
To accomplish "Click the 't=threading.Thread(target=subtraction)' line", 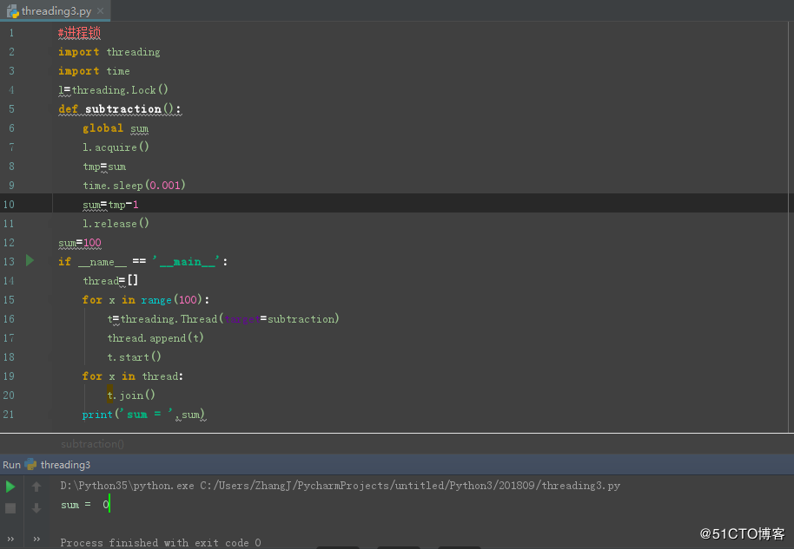I will coord(223,319).
